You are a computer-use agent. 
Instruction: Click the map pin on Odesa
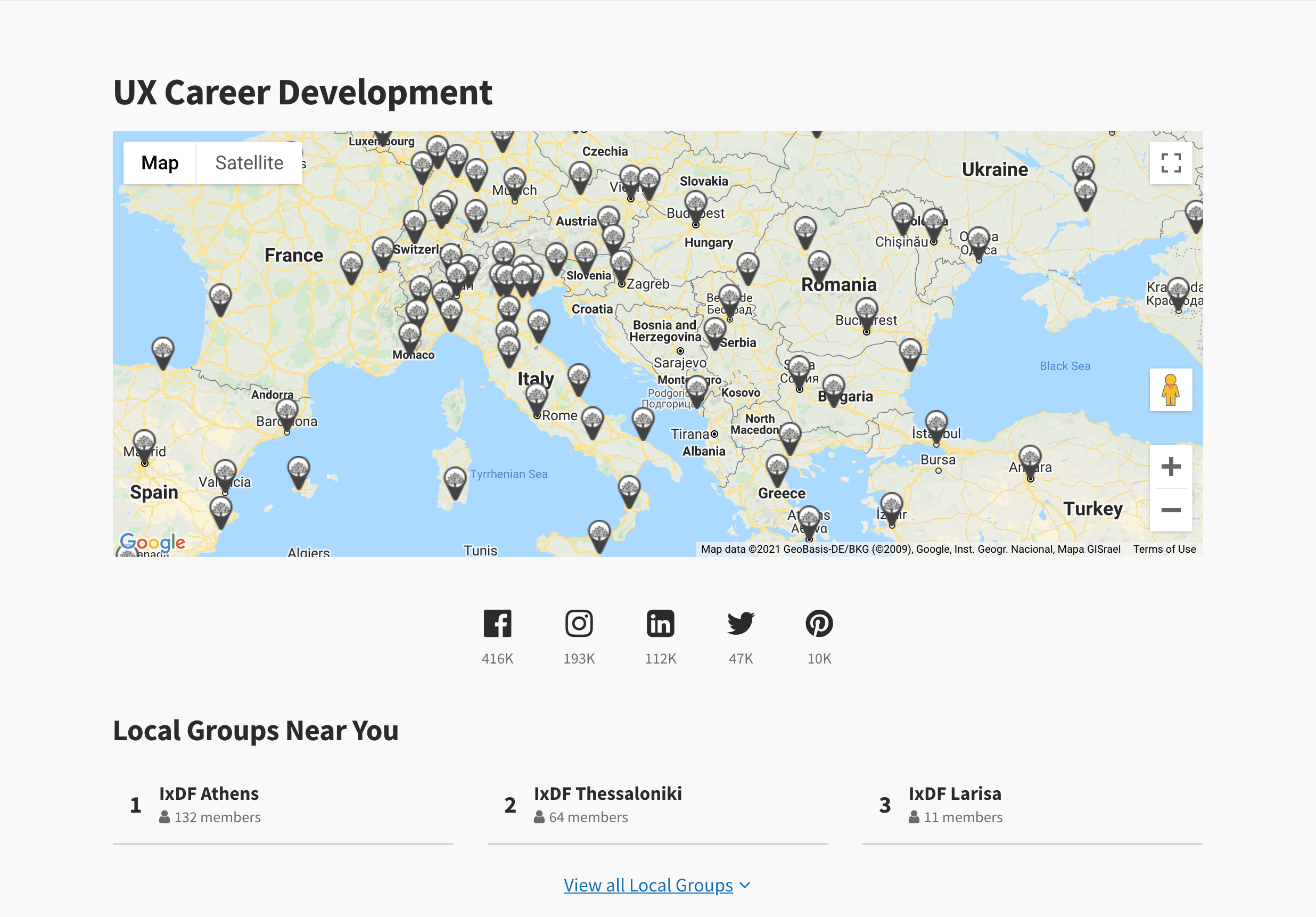coord(978,243)
